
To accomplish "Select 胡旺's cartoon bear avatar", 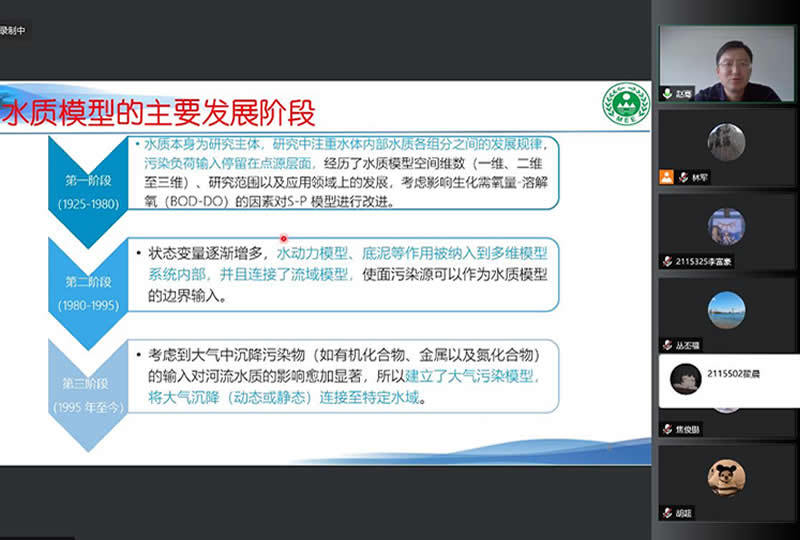I will [726, 478].
